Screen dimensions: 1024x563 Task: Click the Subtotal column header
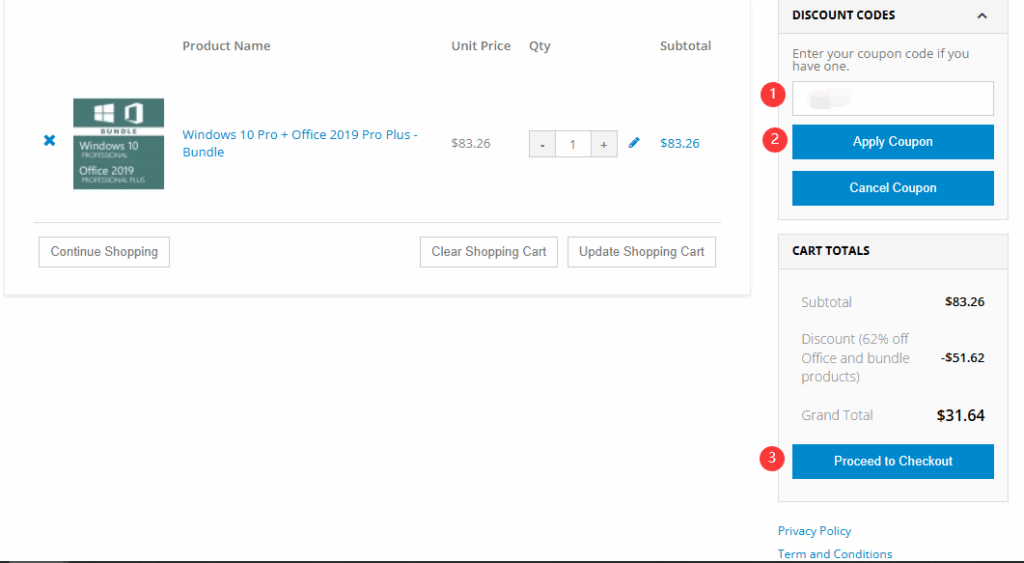[685, 46]
